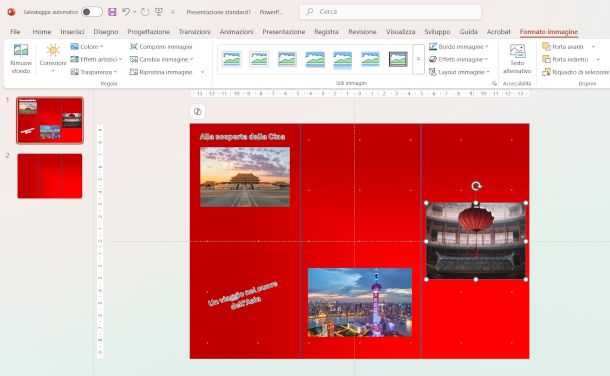Expand Porta avanti dropdown arrow
The width and height of the screenshot is (610, 376).
pos(593,47)
